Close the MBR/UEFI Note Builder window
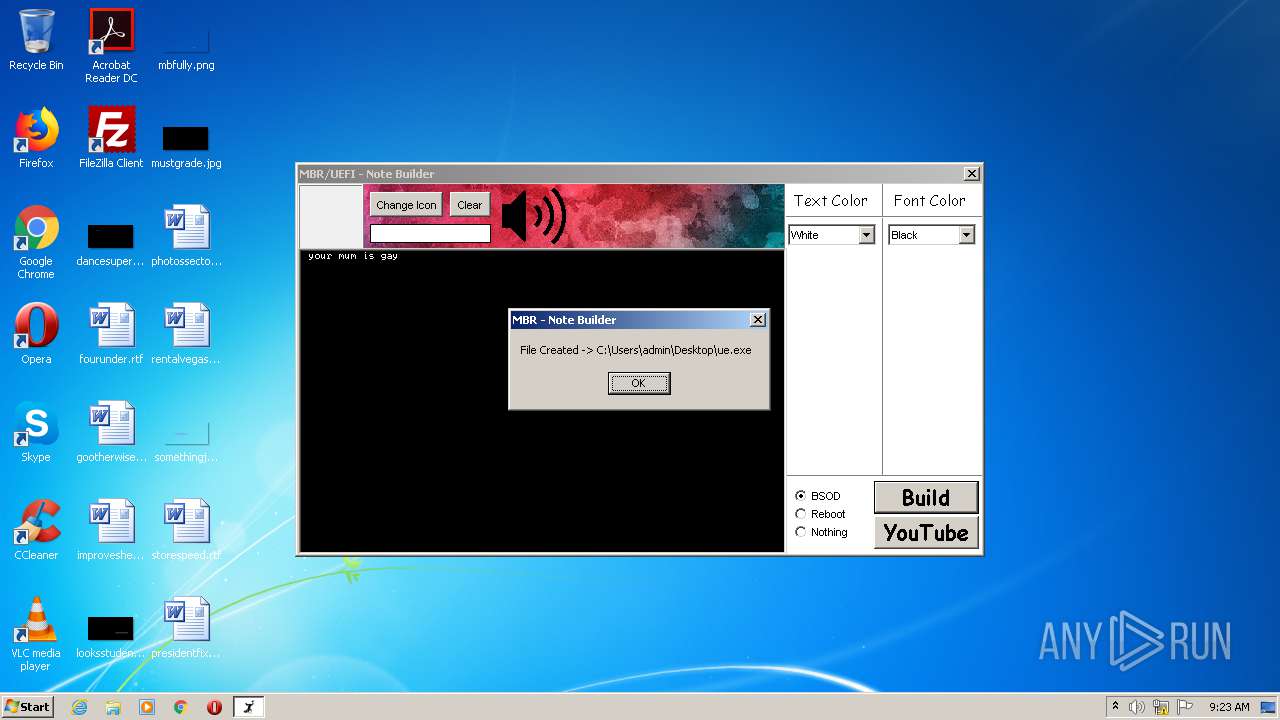Screen dimensions: 1280x720 (971, 174)
